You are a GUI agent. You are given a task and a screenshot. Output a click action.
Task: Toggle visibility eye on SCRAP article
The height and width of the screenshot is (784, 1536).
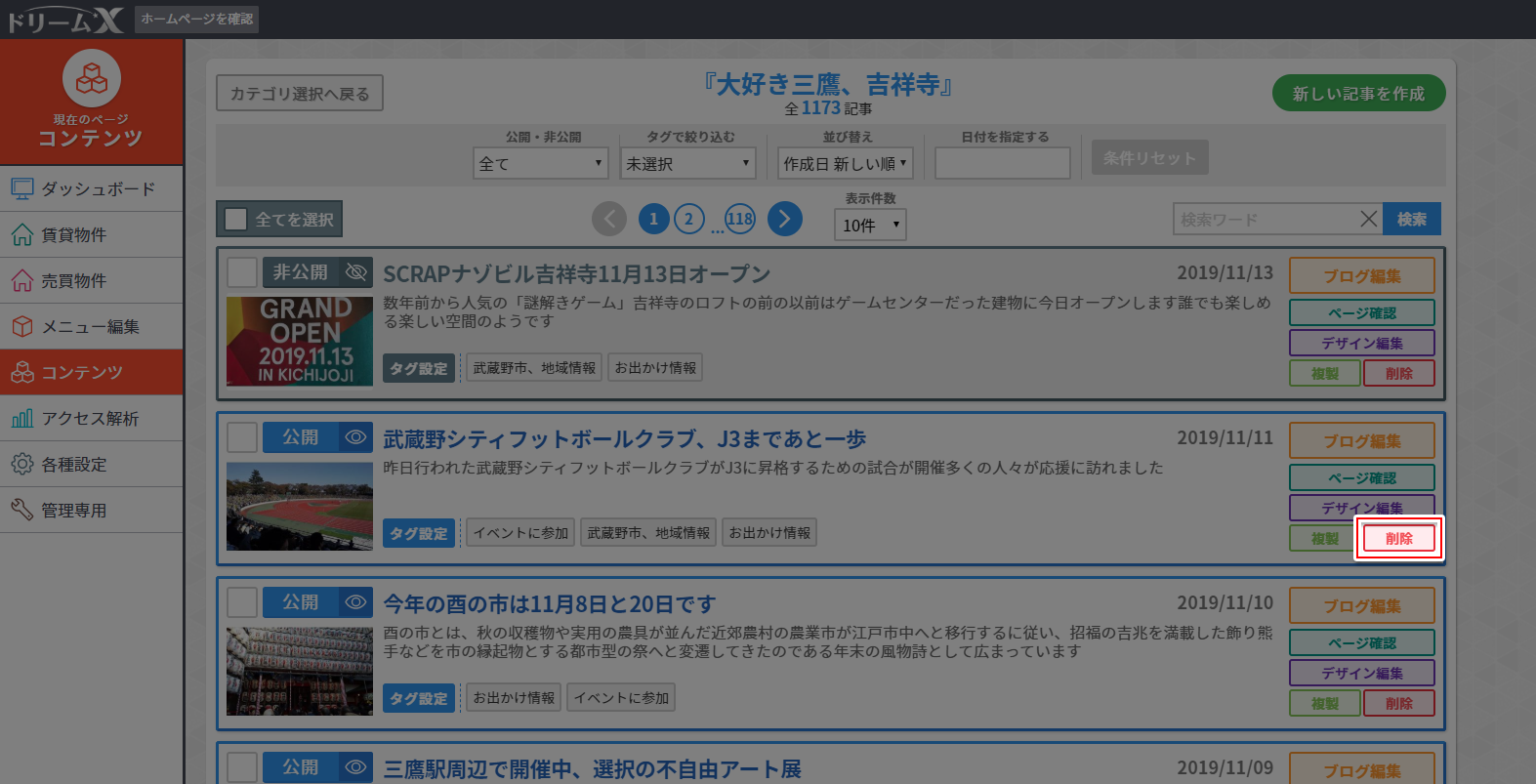coord(356,271)
